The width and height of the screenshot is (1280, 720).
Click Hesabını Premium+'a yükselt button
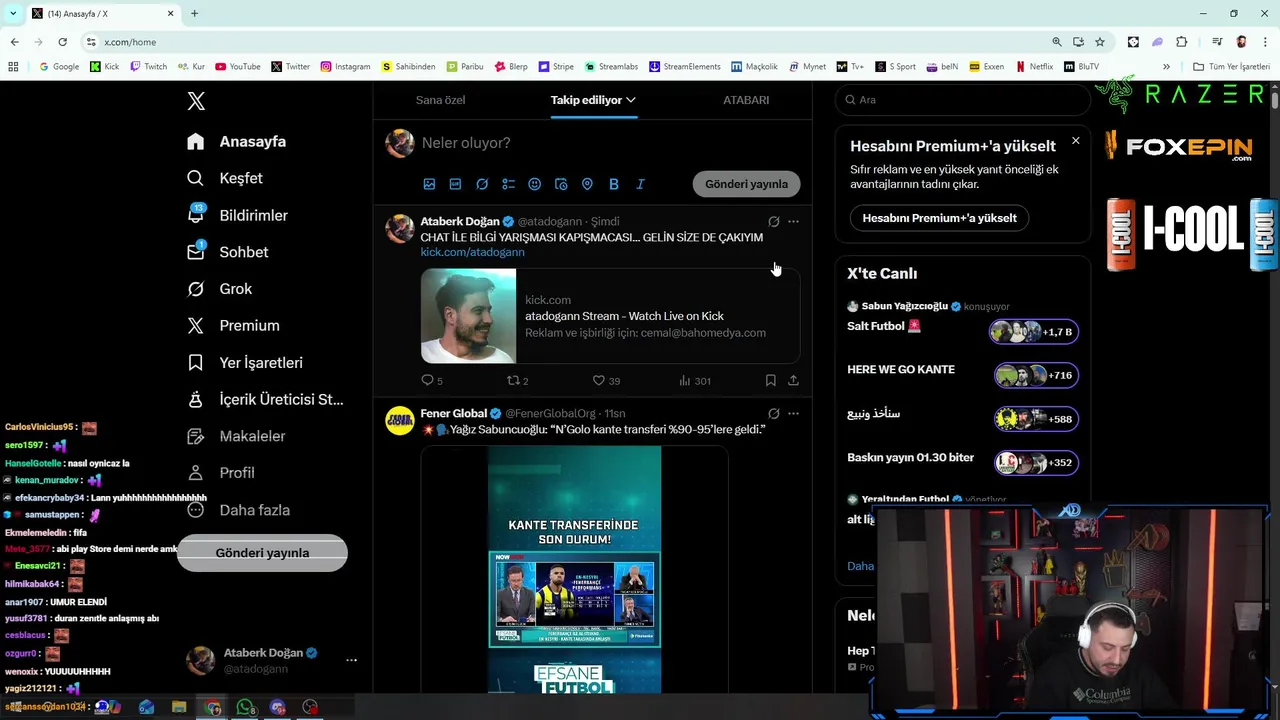point(939,218)
